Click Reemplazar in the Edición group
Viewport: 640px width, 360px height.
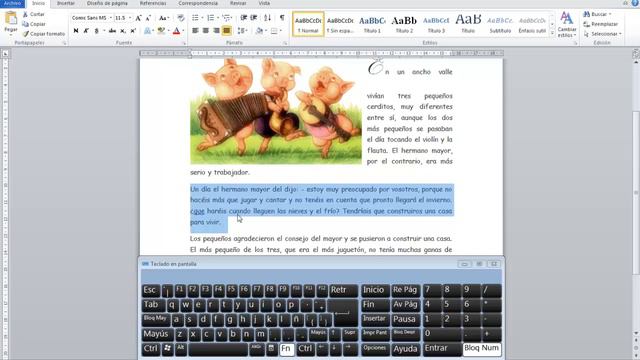click(600, 24)
